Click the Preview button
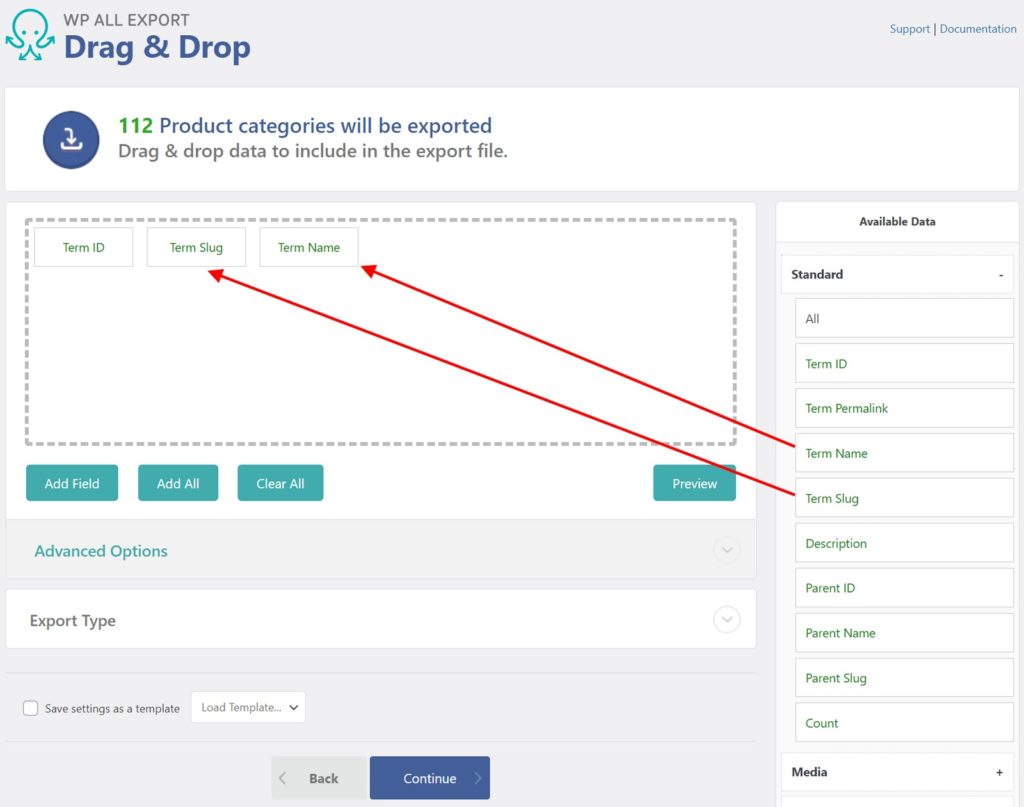This screenshot has width=1024, height=807. coord(694,483)
